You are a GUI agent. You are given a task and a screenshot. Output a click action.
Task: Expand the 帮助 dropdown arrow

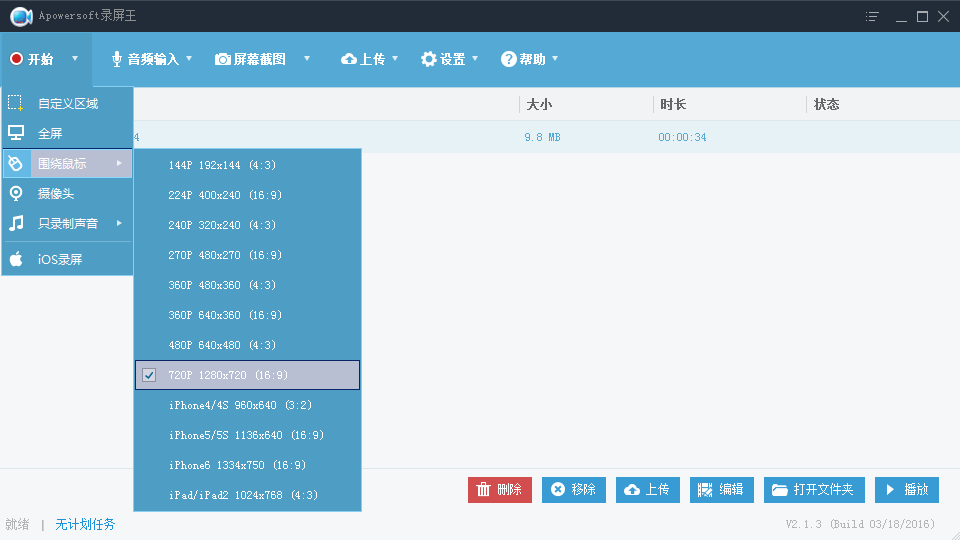[555, 59]
